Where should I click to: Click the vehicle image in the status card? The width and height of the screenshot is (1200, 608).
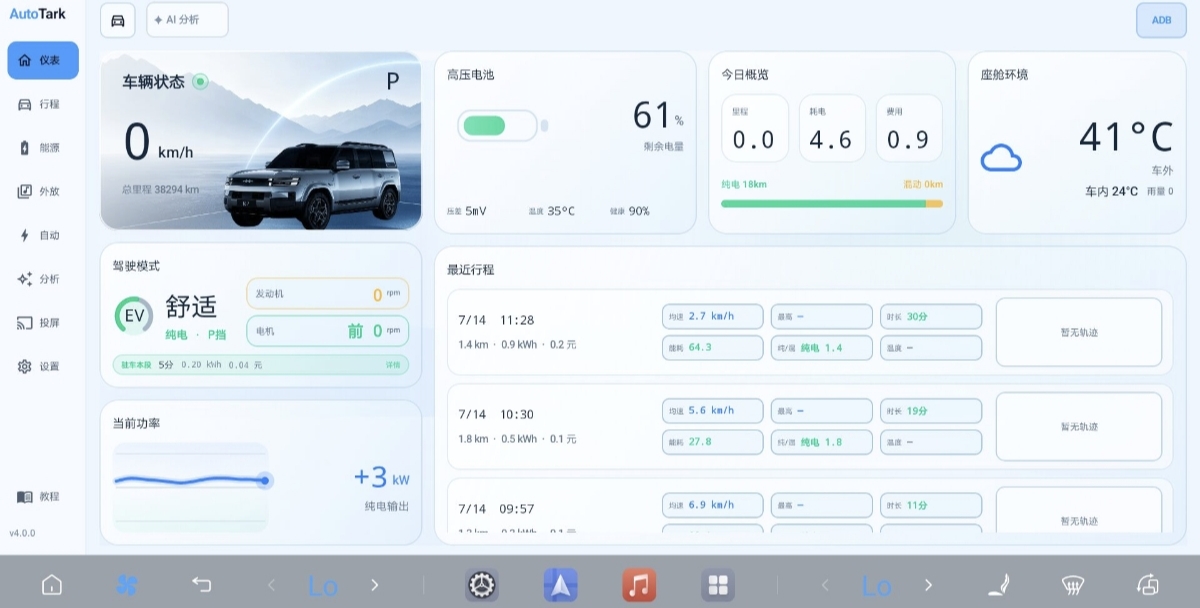312,183
